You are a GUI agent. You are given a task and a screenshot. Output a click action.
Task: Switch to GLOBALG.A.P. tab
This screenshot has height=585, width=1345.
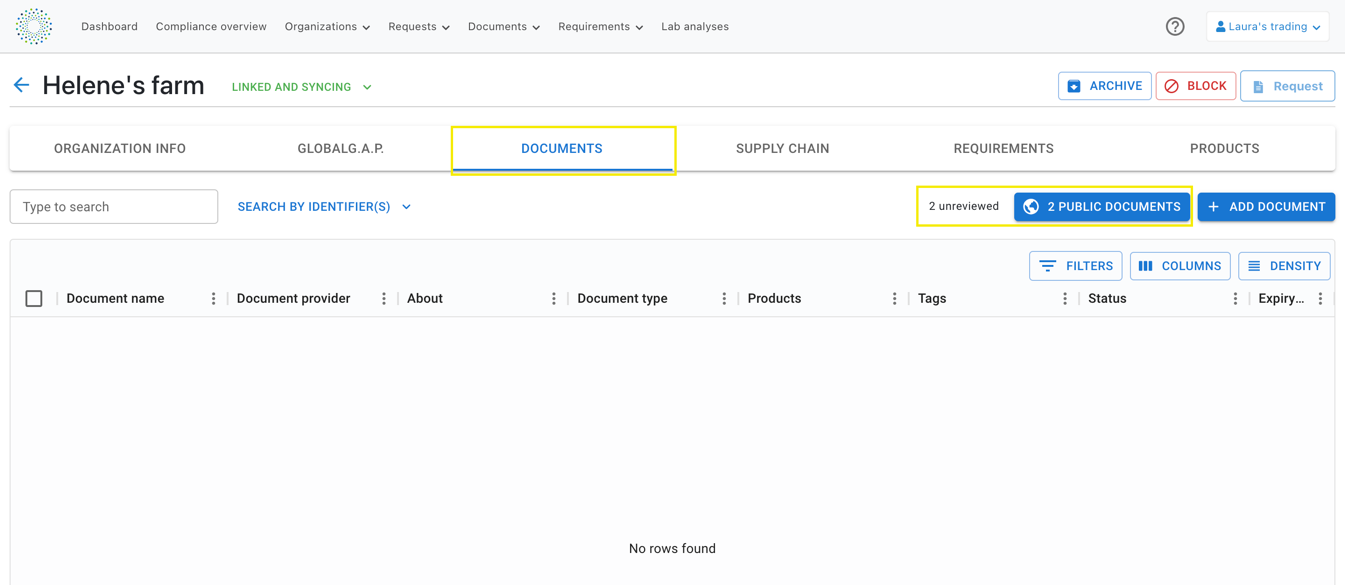coord(341,149)
